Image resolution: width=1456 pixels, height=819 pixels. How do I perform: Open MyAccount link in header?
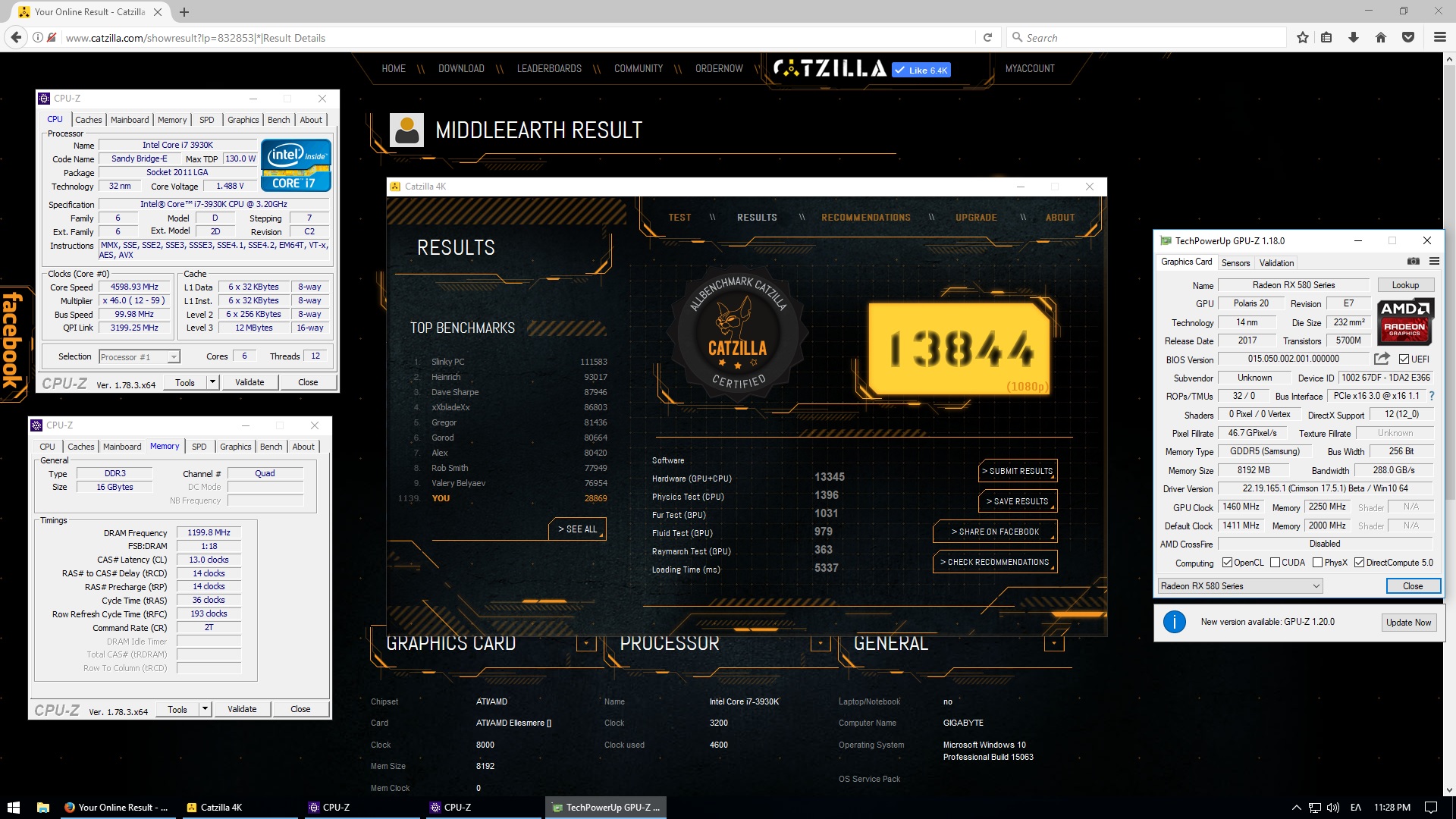[1030, 69]
